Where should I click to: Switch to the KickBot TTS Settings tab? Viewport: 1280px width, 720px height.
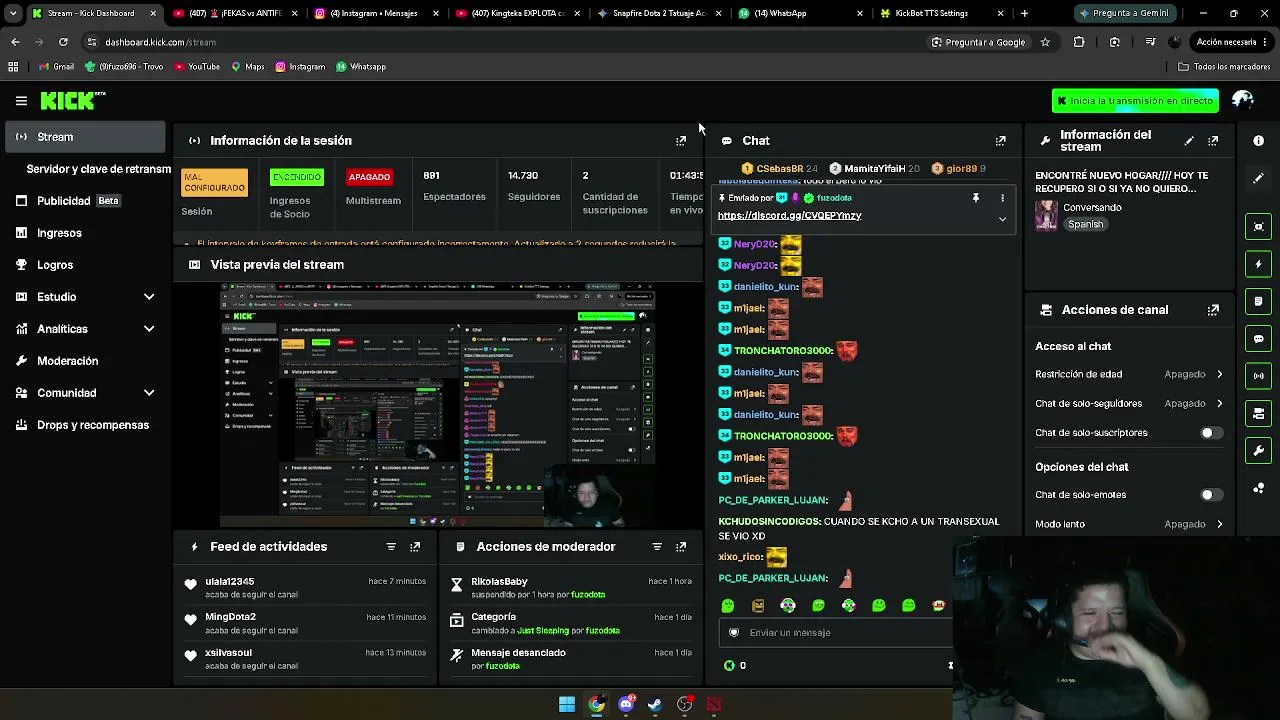[940, 13]
